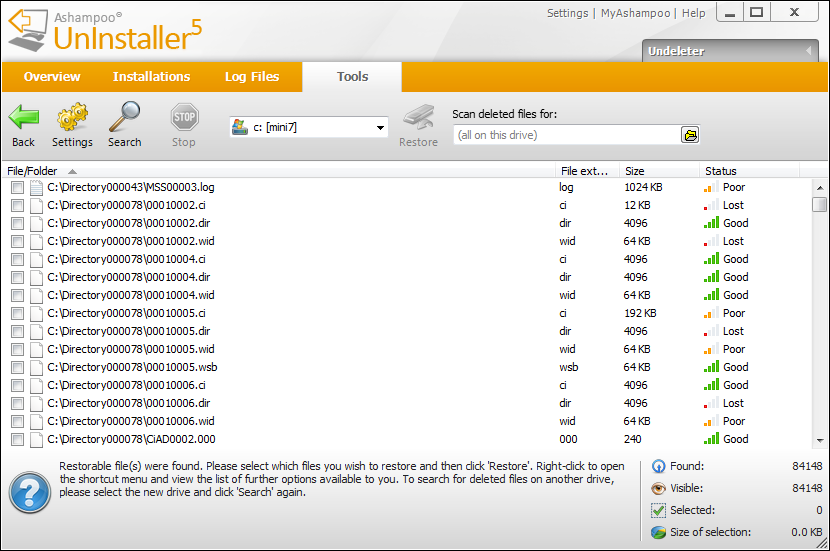The width and height of the screenshot is (830, 551).
Task: Open the folder browse icon in scan field
Action: pos(690,135)
